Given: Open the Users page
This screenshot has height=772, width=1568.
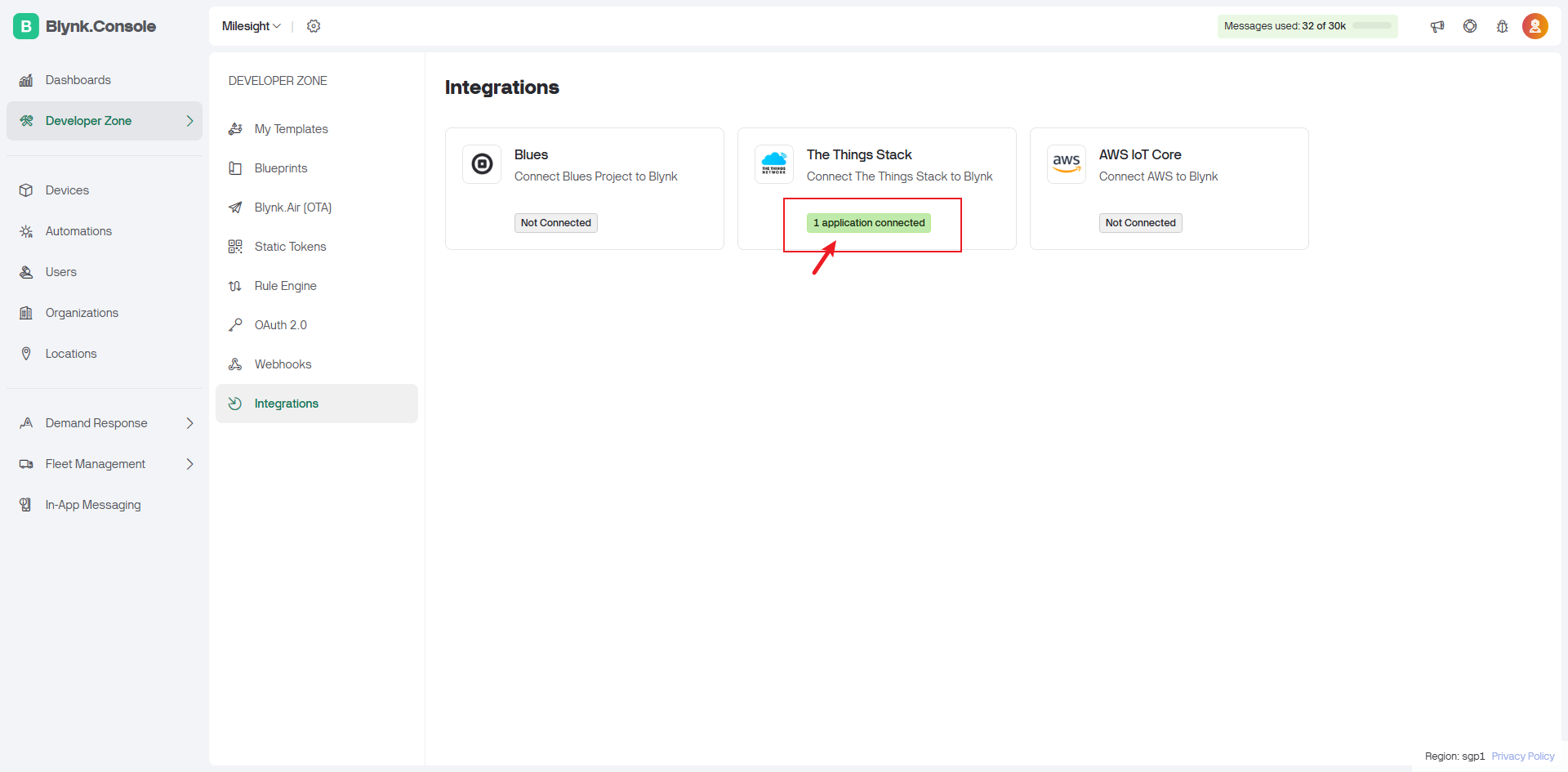Looking at the screenshot, I should point(105,272).
